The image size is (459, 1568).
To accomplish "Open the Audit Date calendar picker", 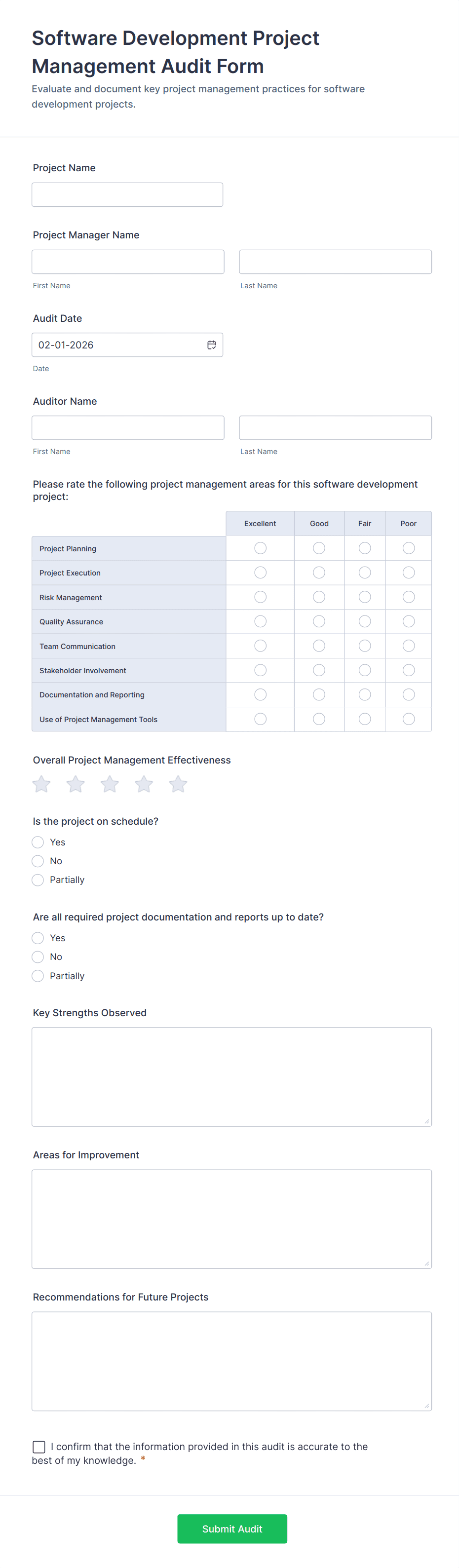I will pyautogui.click(x=211, y=344).
